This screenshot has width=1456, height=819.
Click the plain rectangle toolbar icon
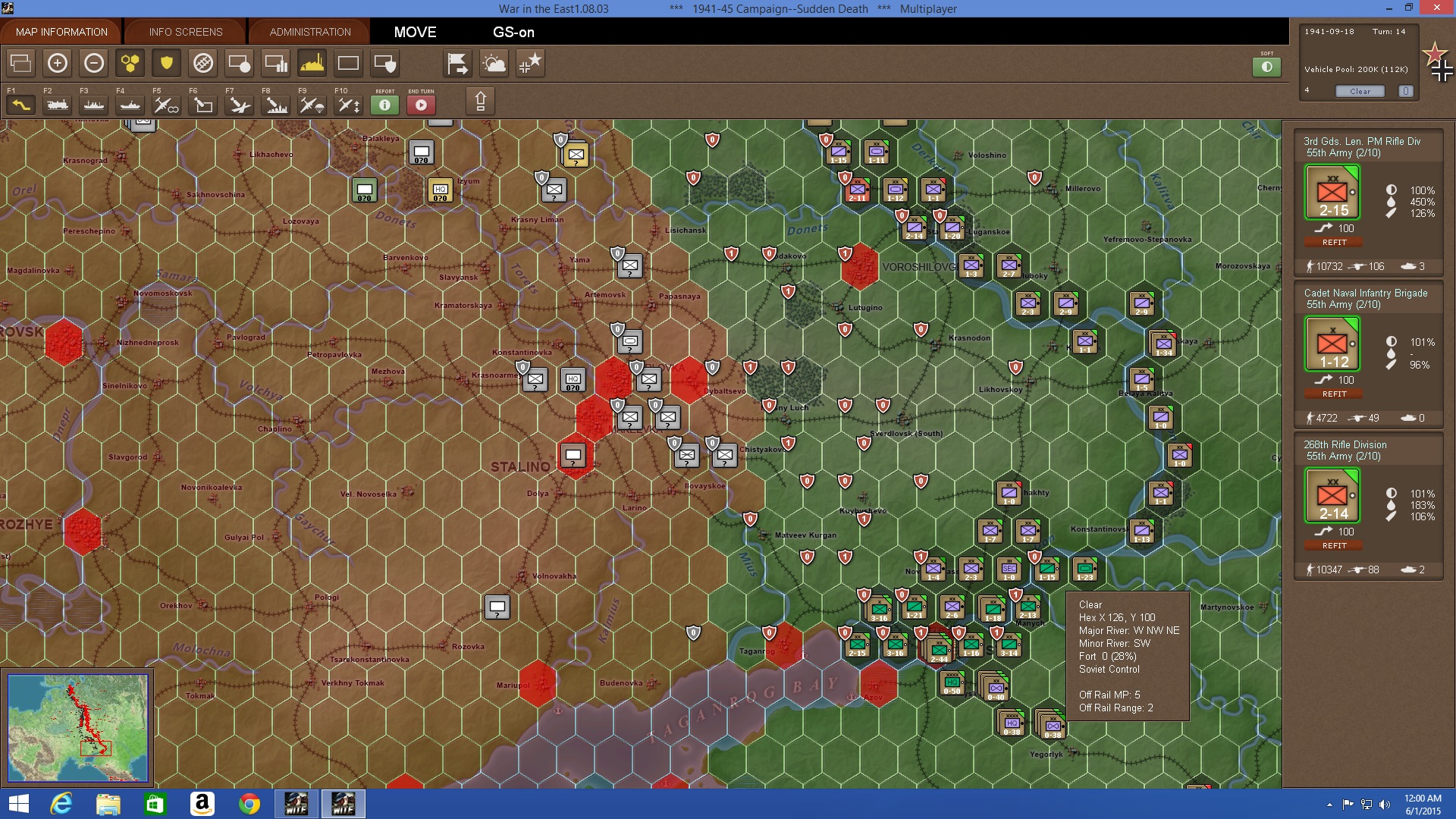[x=349, y=63]
